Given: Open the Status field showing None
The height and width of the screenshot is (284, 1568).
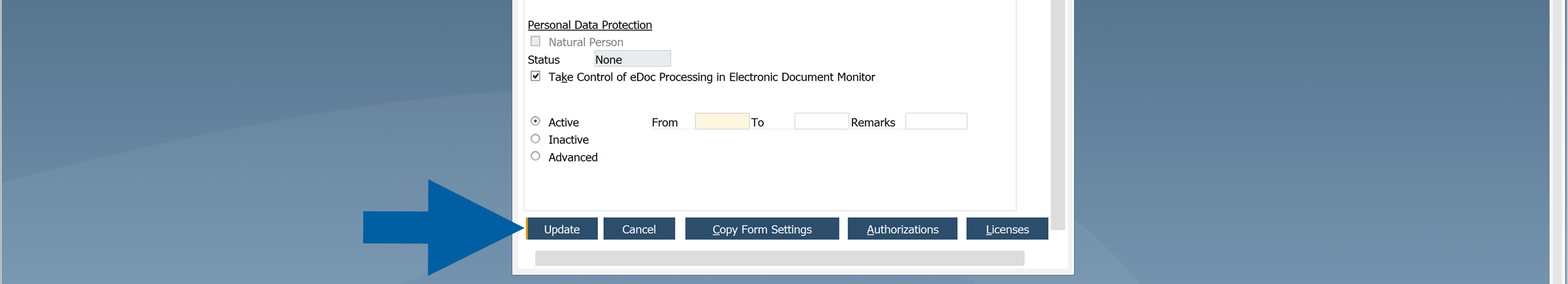Looking at the screenshot, I should tap(632, 59).
